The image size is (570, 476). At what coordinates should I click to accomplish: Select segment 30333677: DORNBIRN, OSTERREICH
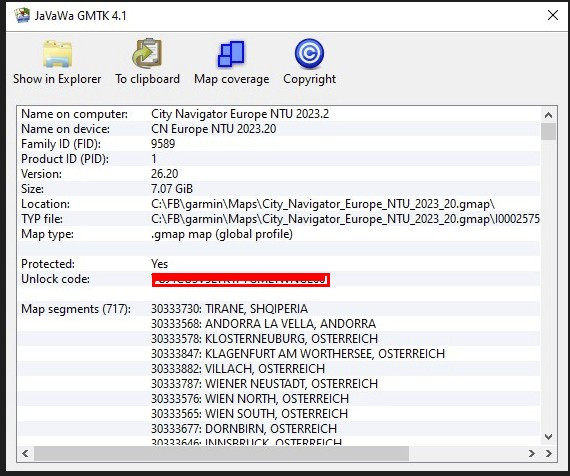pos(244,429)
